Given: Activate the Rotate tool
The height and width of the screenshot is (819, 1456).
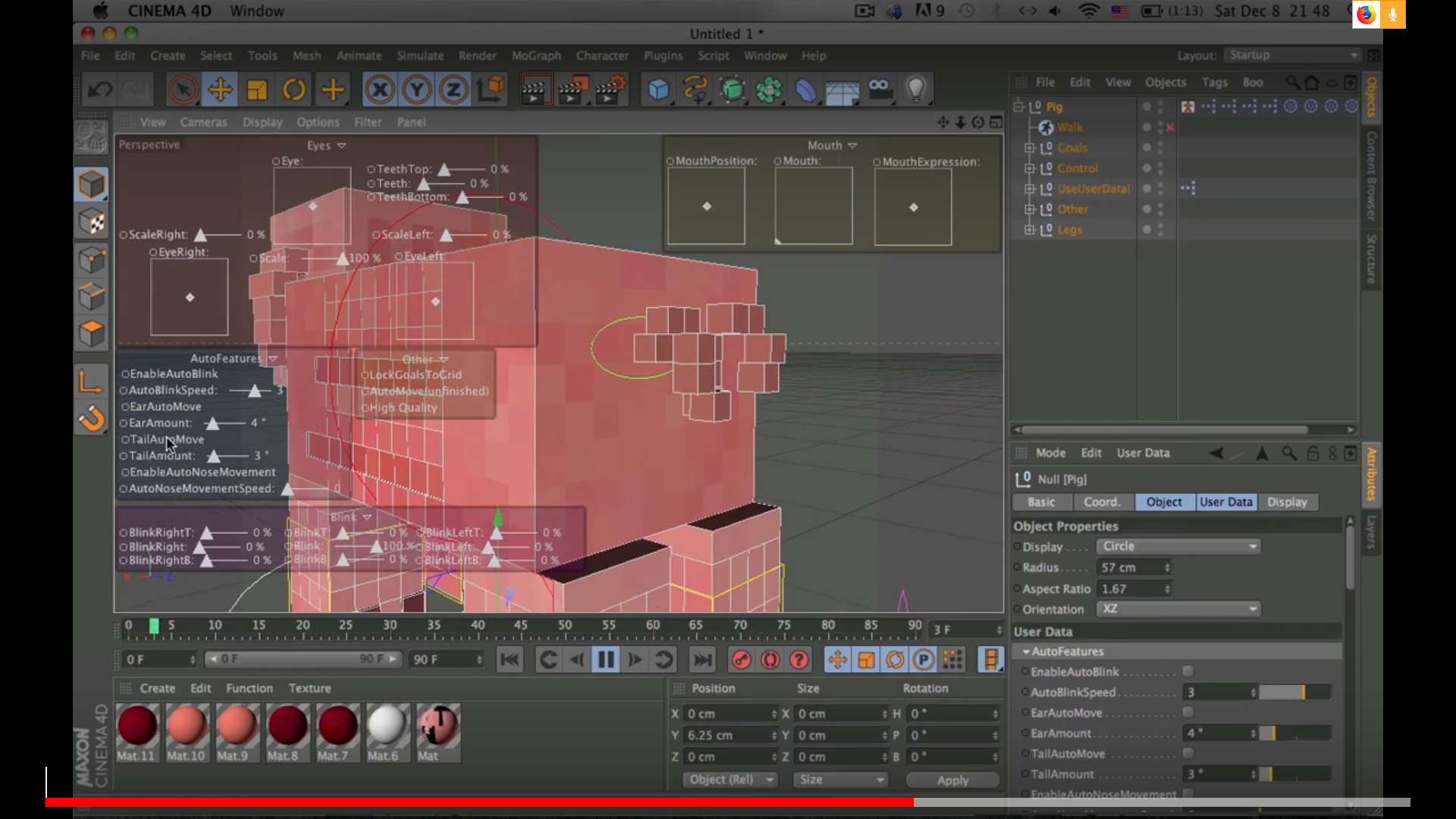Looking at the screenshot, I should pyautogui.click(x=294, y=89).
